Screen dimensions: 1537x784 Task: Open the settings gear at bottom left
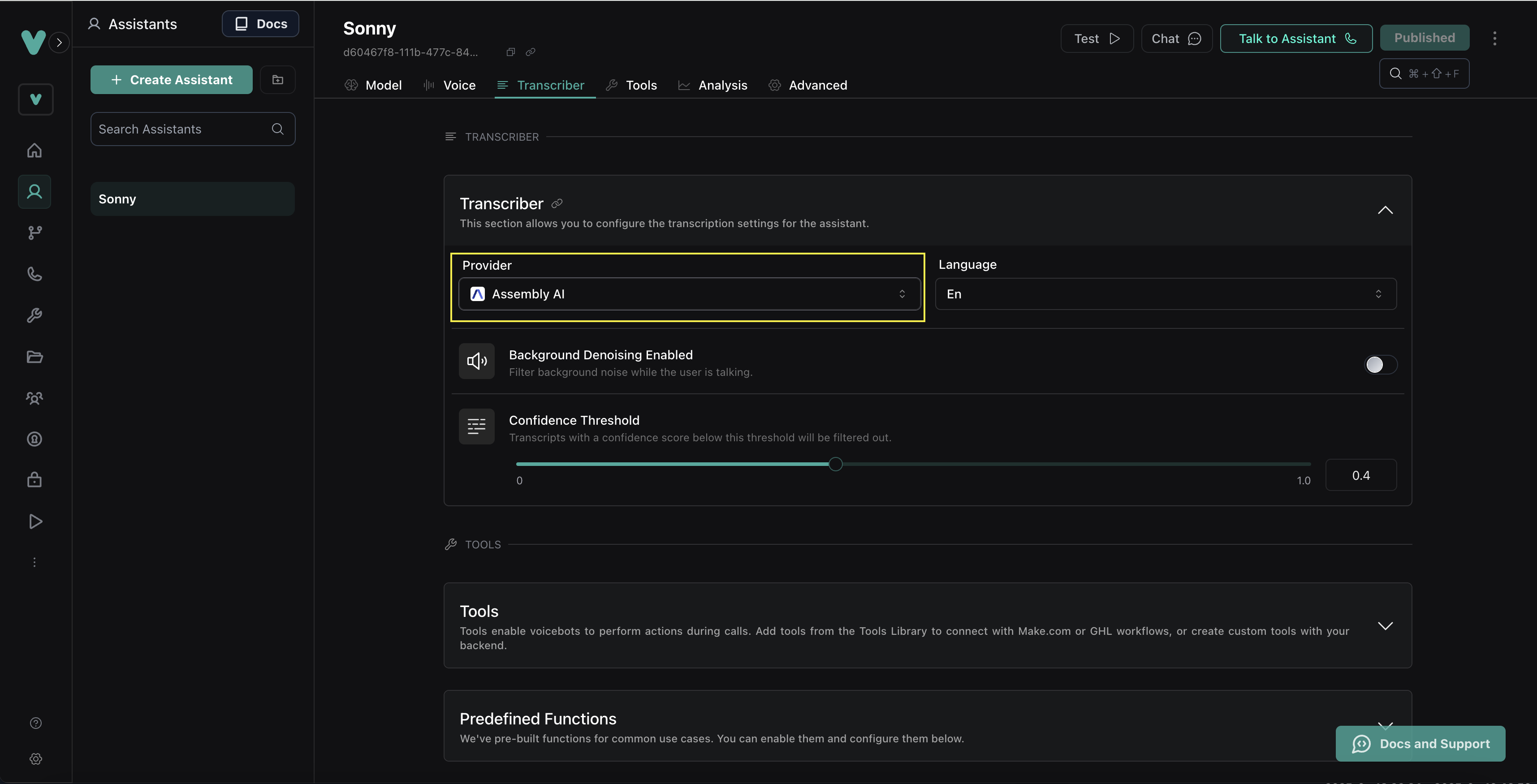coord(36,758)
